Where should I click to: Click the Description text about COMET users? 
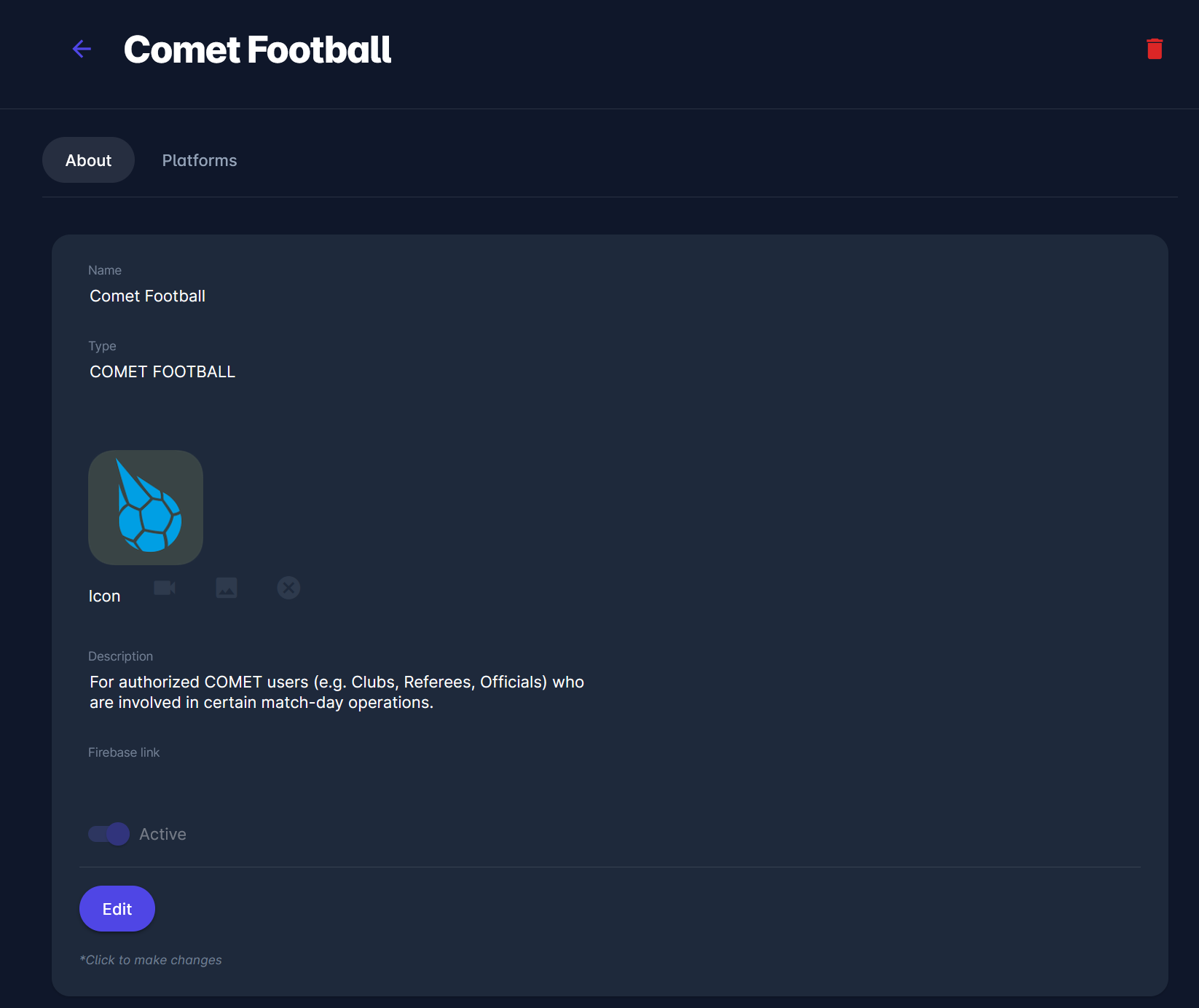pos(337,692)
